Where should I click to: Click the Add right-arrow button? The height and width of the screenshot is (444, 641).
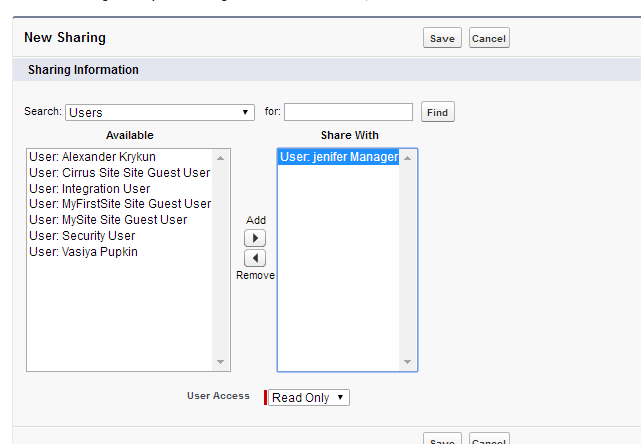(255, 238)
